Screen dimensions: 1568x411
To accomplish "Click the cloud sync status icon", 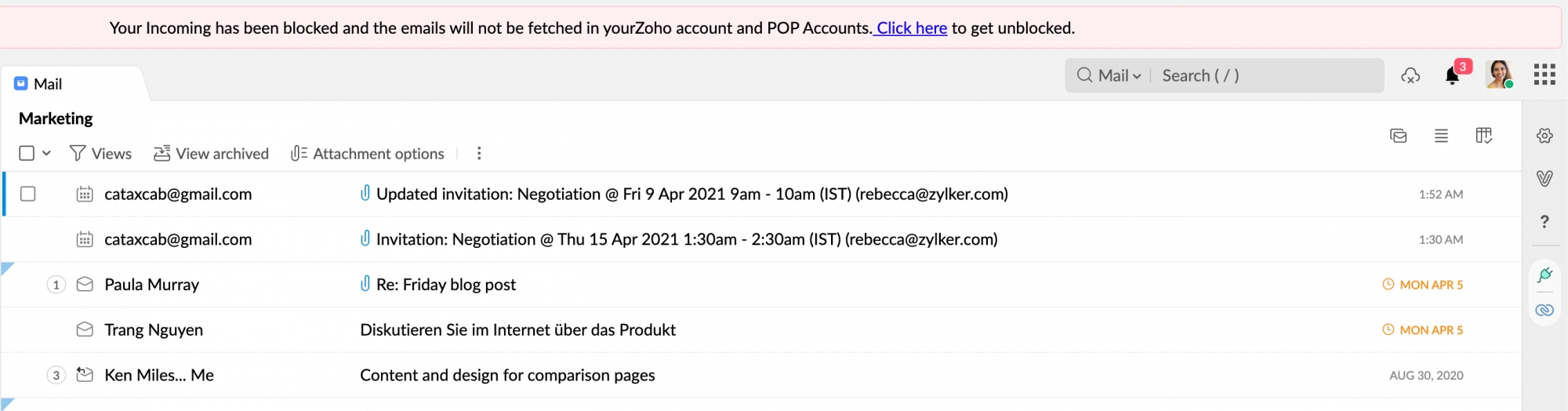I will pos(1410,76).
